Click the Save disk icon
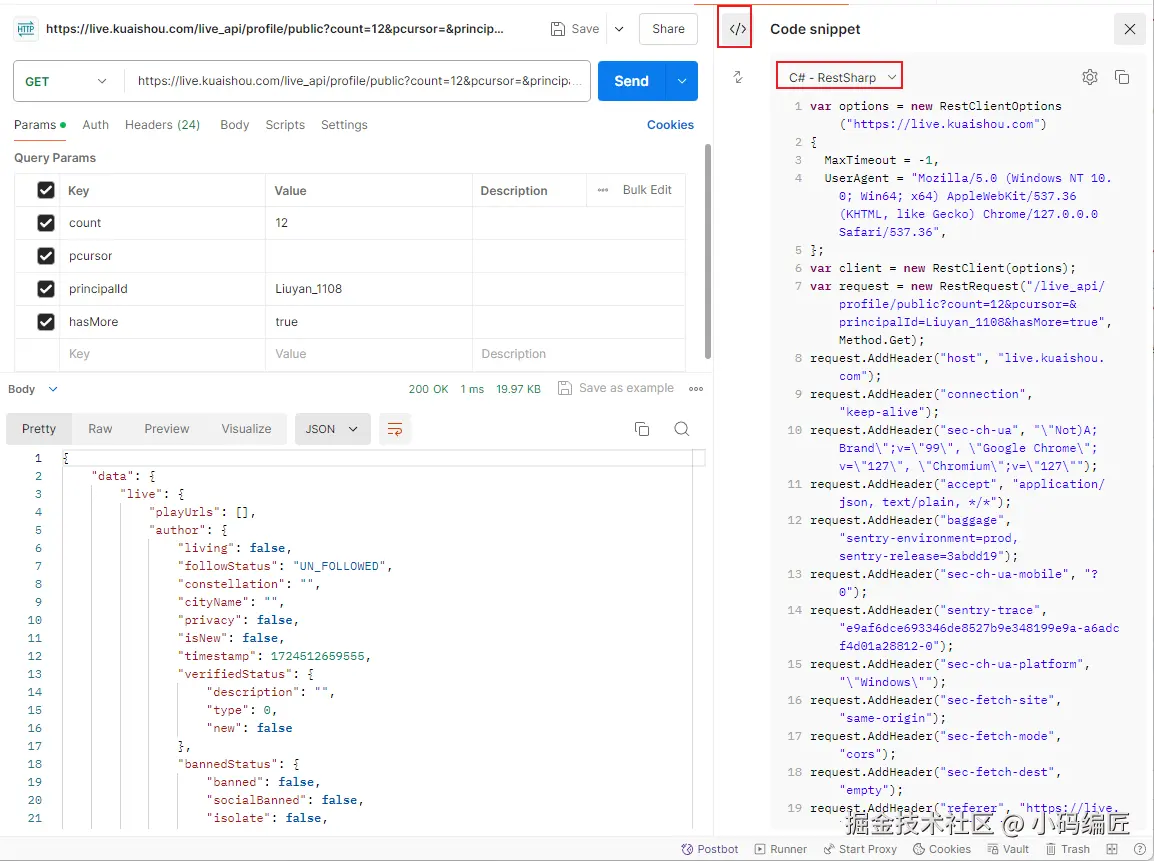The width and height of the screenshot is (1154, 861). coord(559,29)
